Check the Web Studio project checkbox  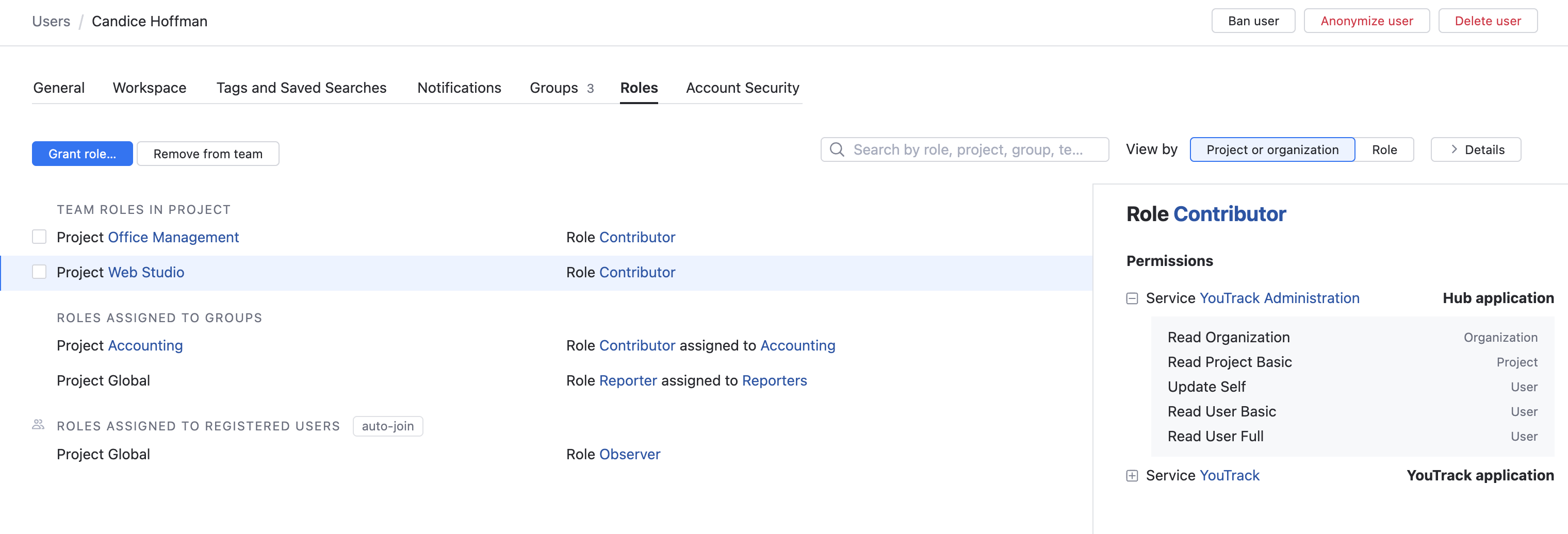[x=40, y=272]
